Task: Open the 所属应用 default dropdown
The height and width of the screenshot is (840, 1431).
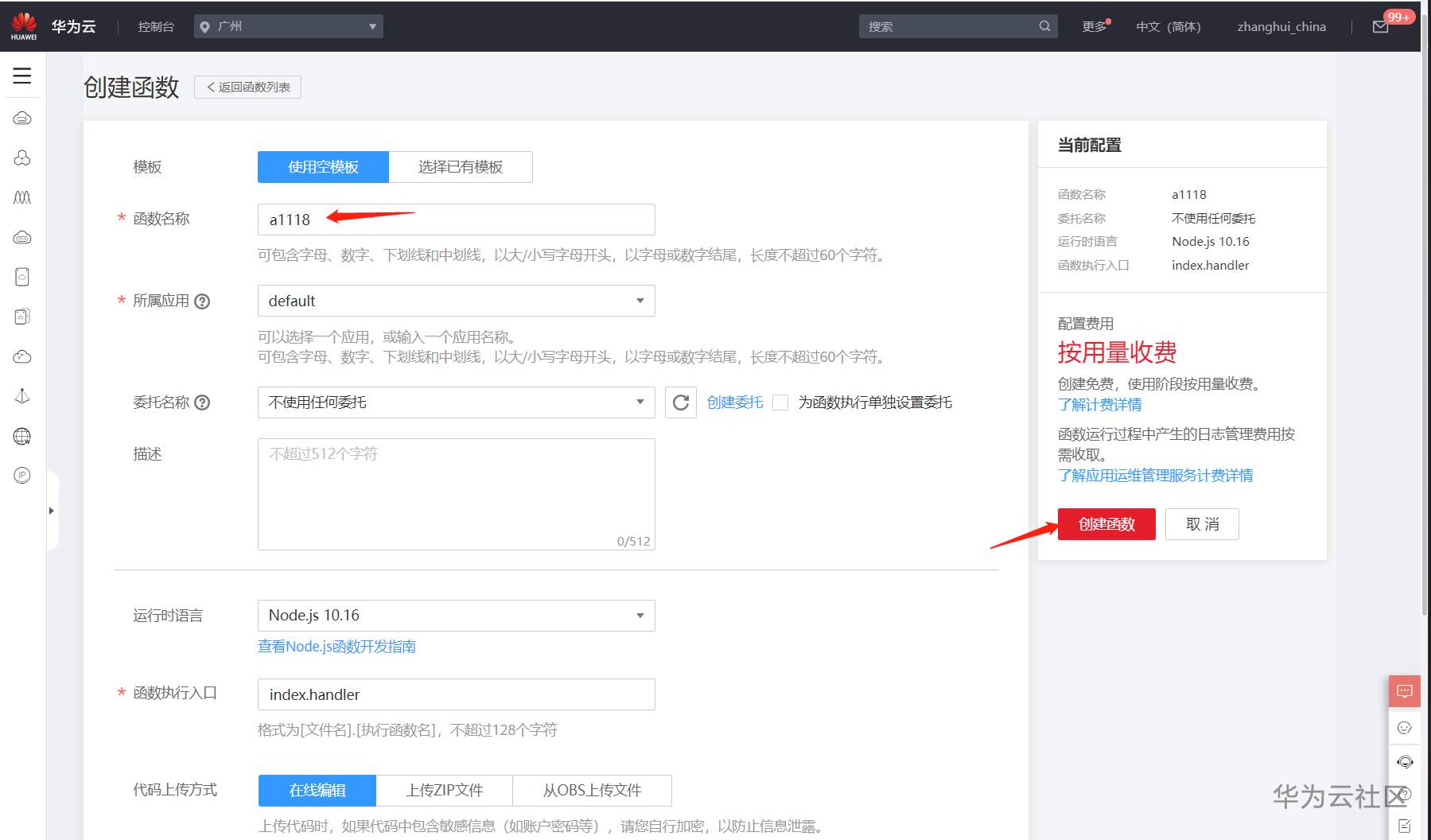Action: coord(457,301)
